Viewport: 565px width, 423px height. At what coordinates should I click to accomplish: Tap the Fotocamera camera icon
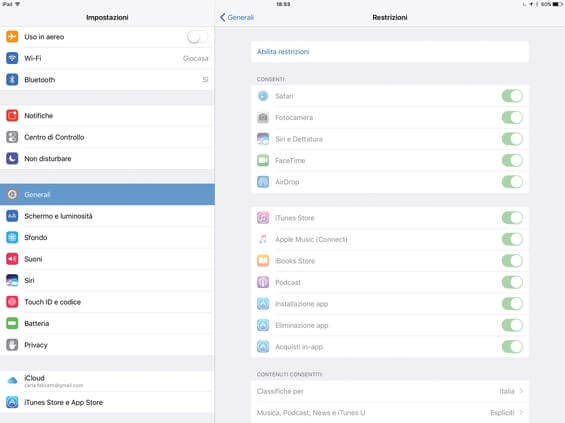coord(263,117)
